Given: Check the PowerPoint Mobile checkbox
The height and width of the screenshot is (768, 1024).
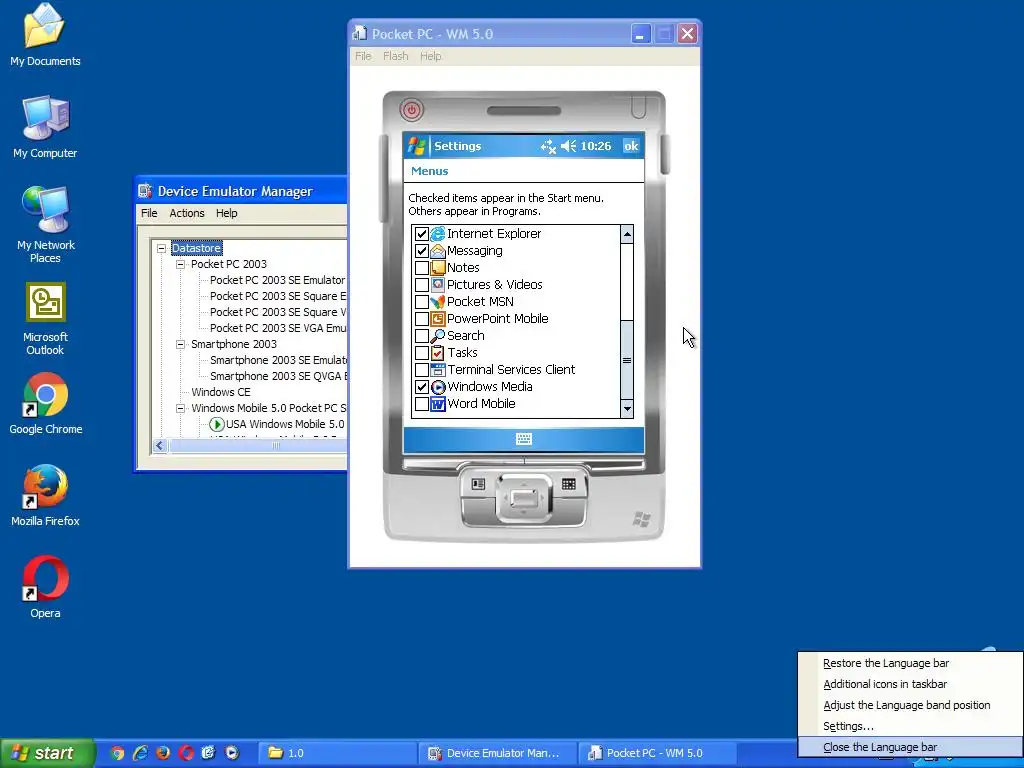Looking at the screenshot, I should pyautogui.click(x=422, y=319).
